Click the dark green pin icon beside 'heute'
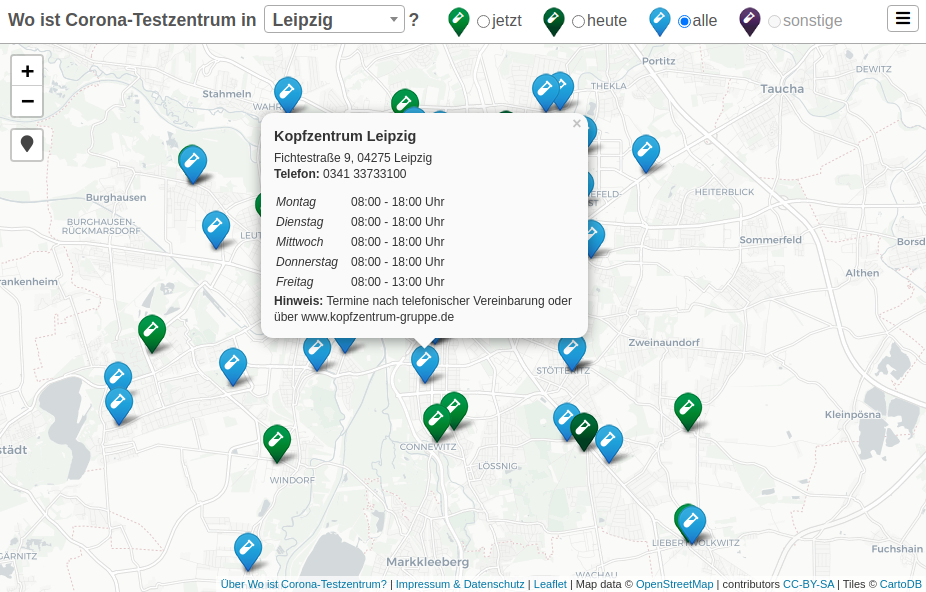The width and height of the screenshot is (926, 592). coord(553,19)
